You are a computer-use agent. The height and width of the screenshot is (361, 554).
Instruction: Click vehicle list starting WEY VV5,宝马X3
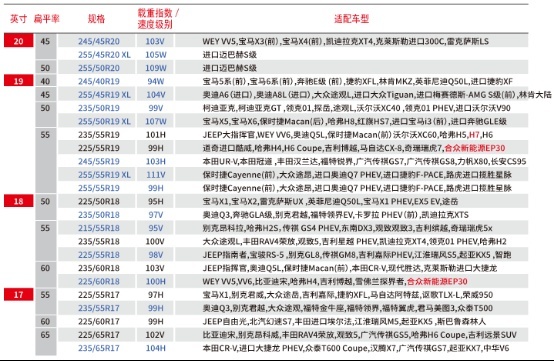pos(346,41)
